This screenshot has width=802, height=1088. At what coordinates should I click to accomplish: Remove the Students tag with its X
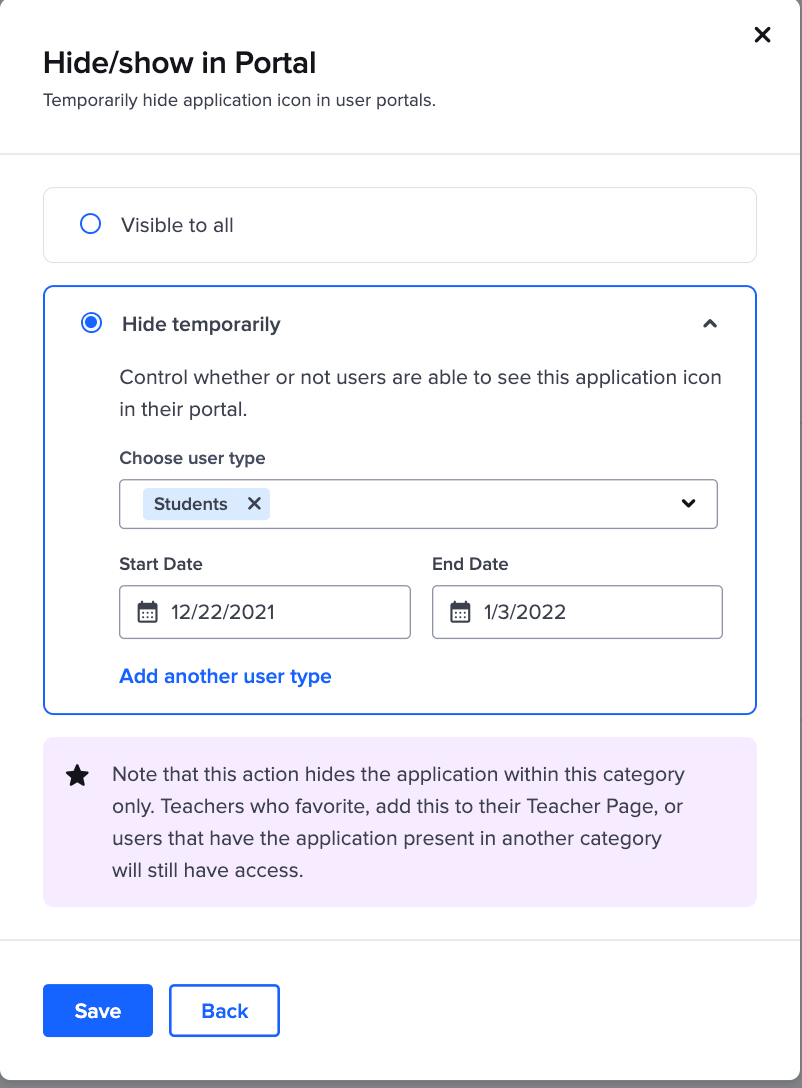click(254, 504)
